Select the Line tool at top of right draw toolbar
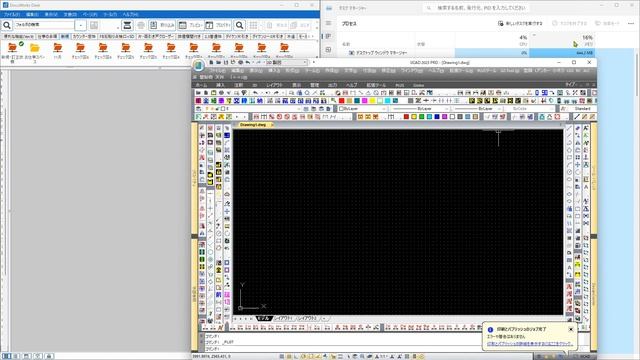Viewport: 640px width, 360px height. pos(569,128)
